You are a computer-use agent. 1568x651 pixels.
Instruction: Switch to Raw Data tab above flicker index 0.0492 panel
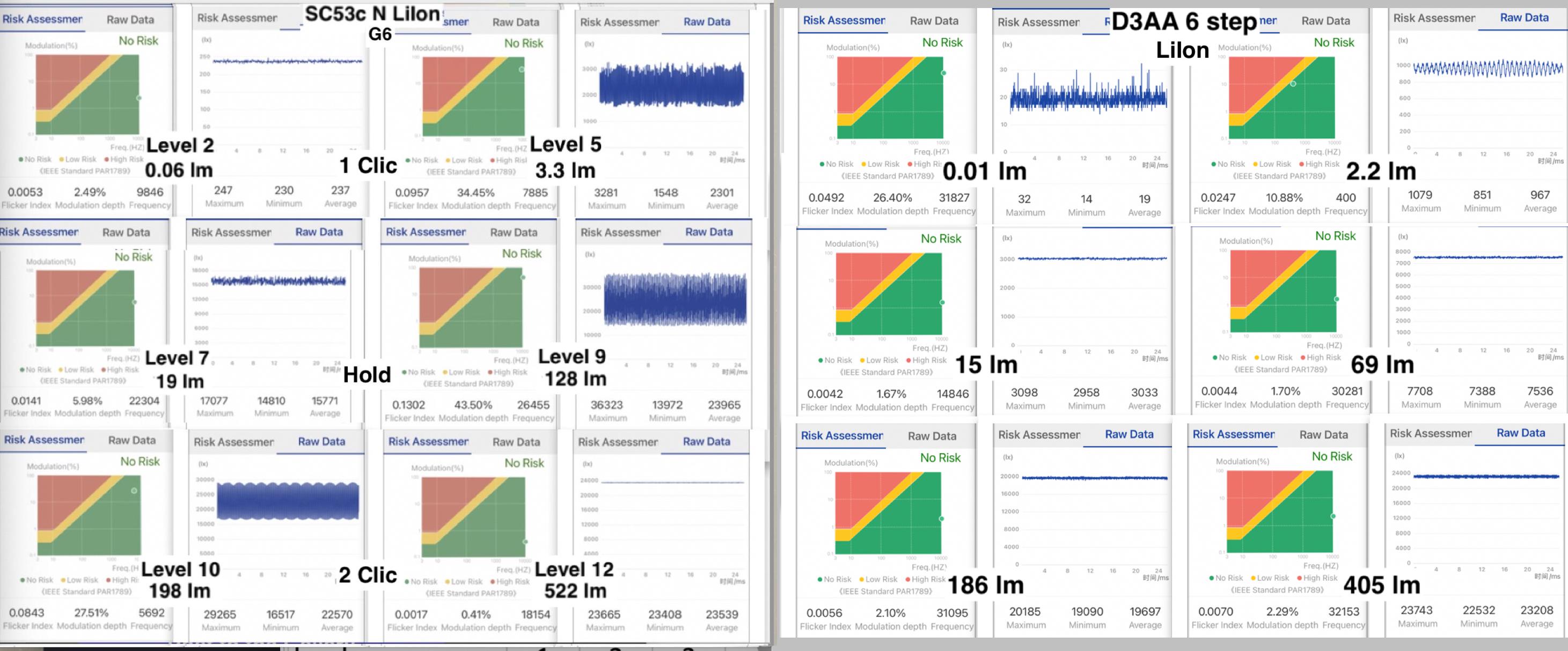pyautogui.click(x=934, y=21)
